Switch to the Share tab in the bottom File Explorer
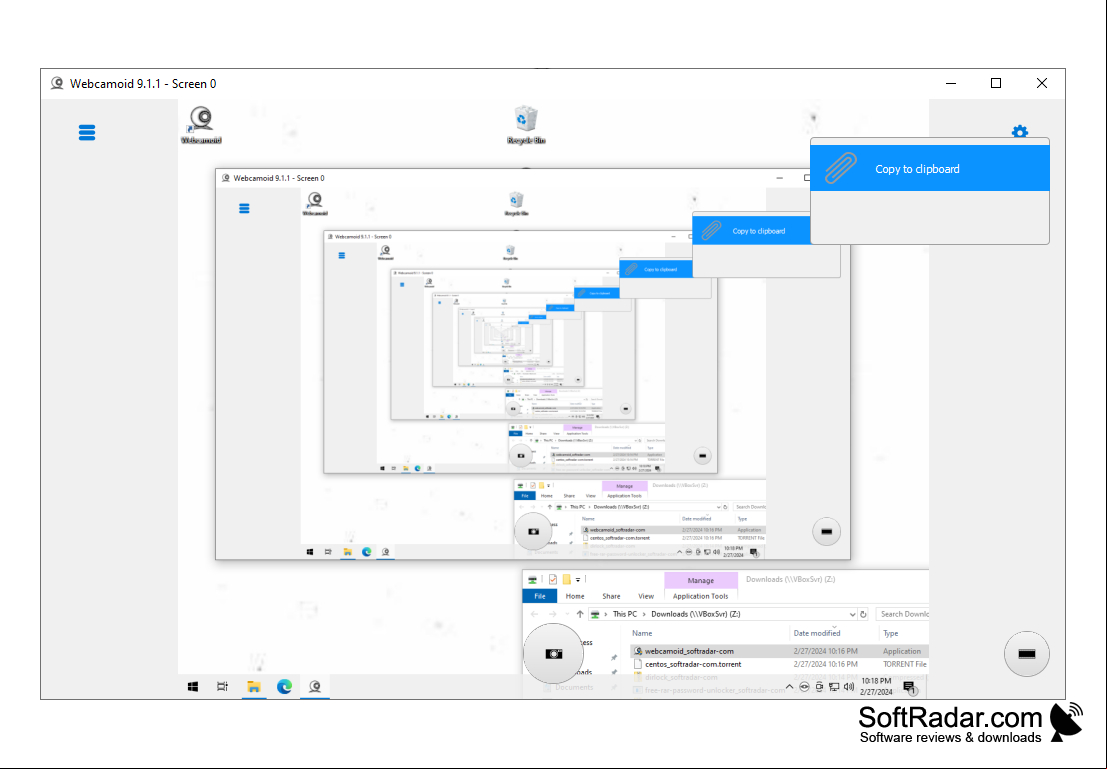 611,596
